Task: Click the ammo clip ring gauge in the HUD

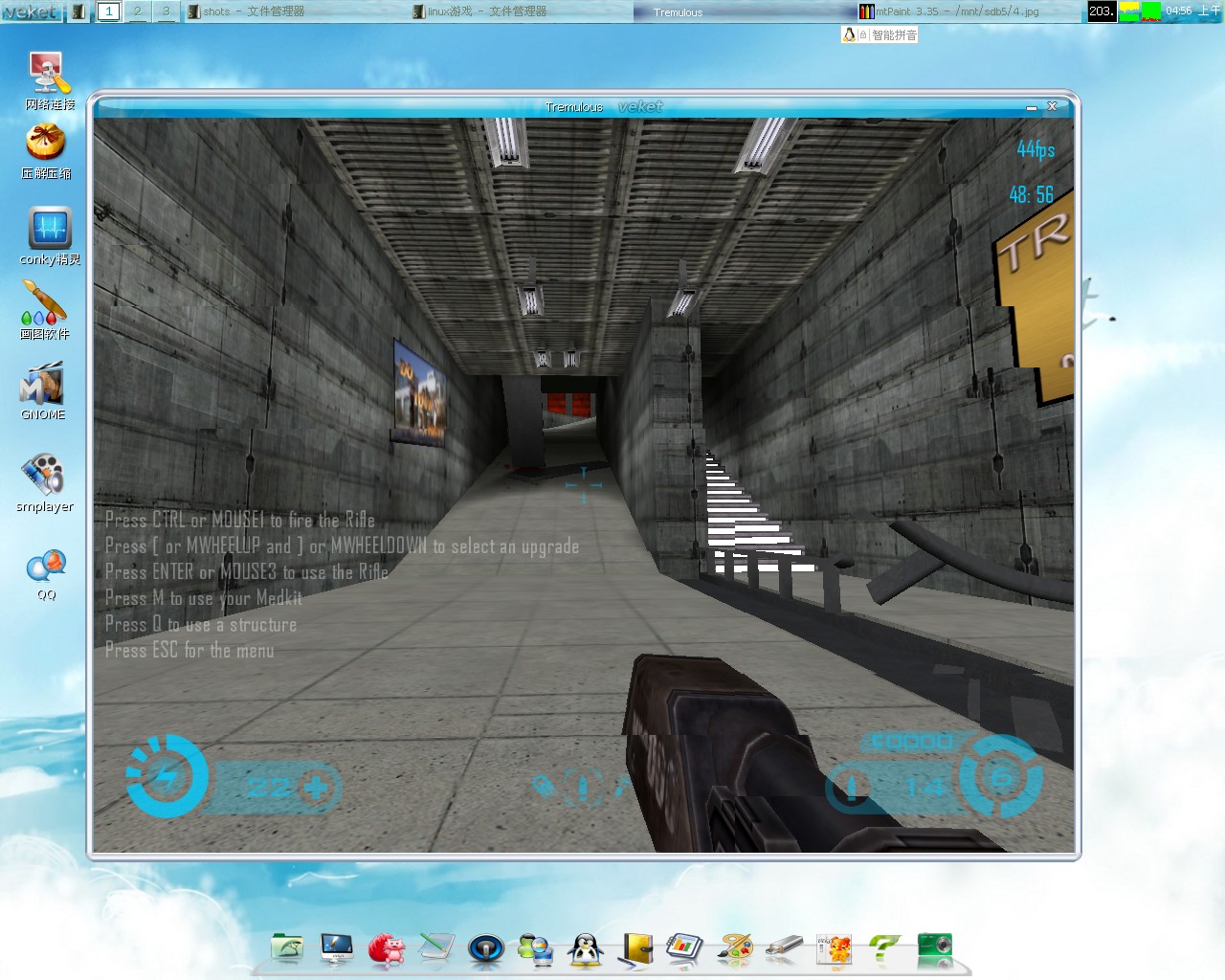Action: 1001,778
